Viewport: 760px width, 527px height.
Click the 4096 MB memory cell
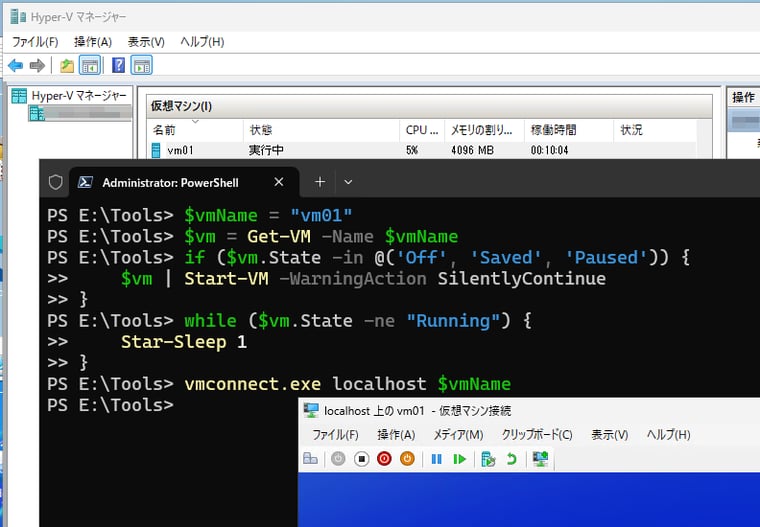(x=472, y=150)
